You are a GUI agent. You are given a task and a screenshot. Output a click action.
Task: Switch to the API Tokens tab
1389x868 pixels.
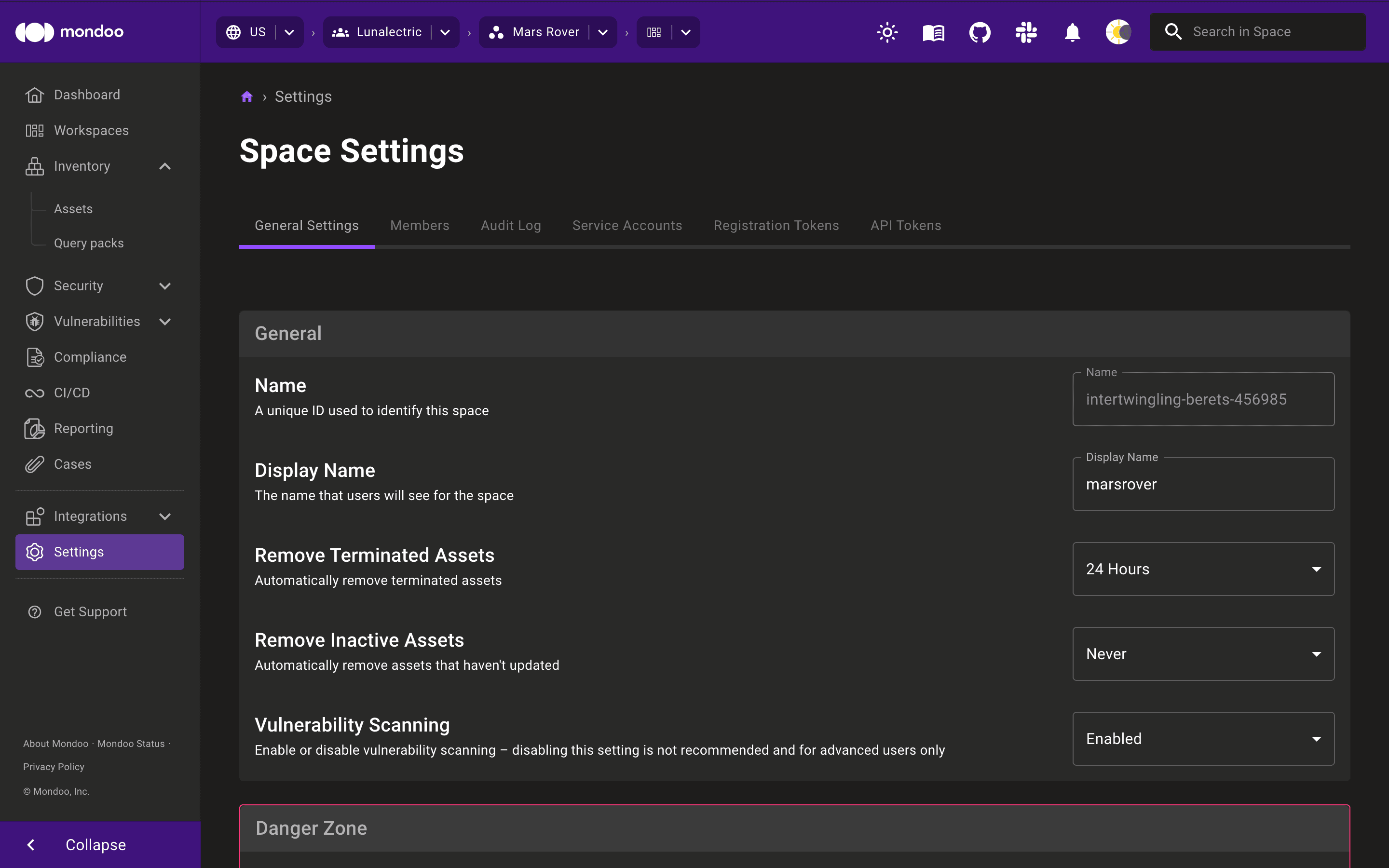click(x=905, y=225)
